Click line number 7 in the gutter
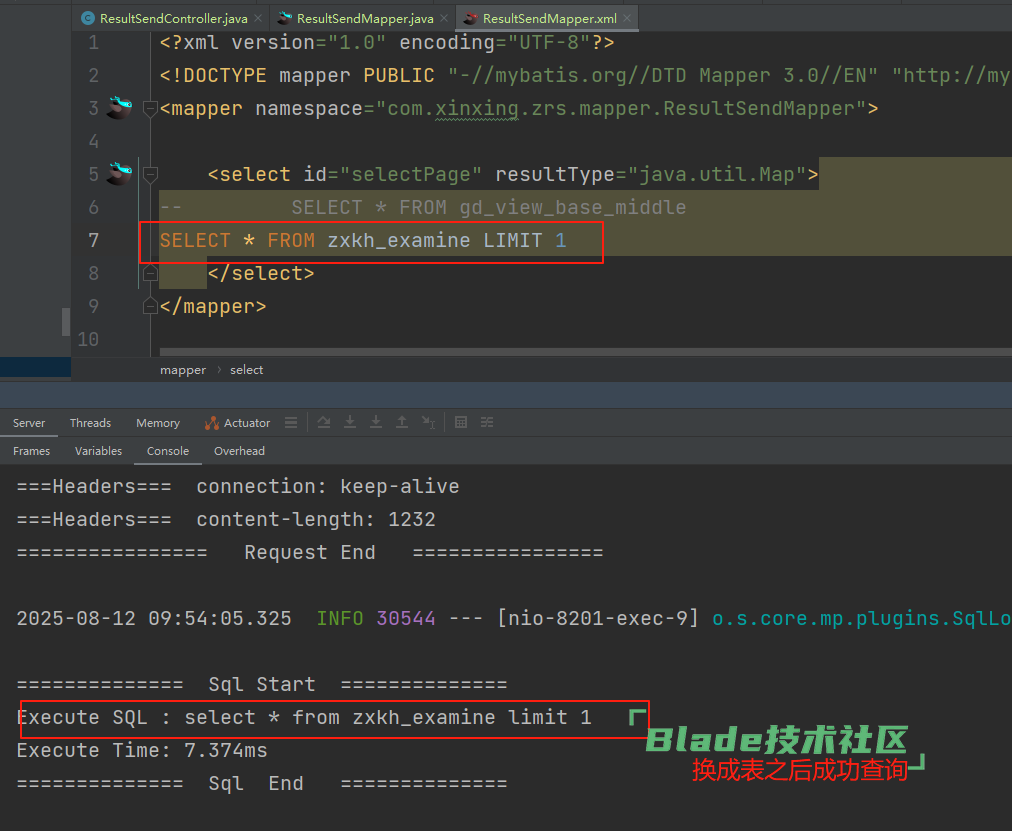The image size is (1012, 831). [94, 240]
